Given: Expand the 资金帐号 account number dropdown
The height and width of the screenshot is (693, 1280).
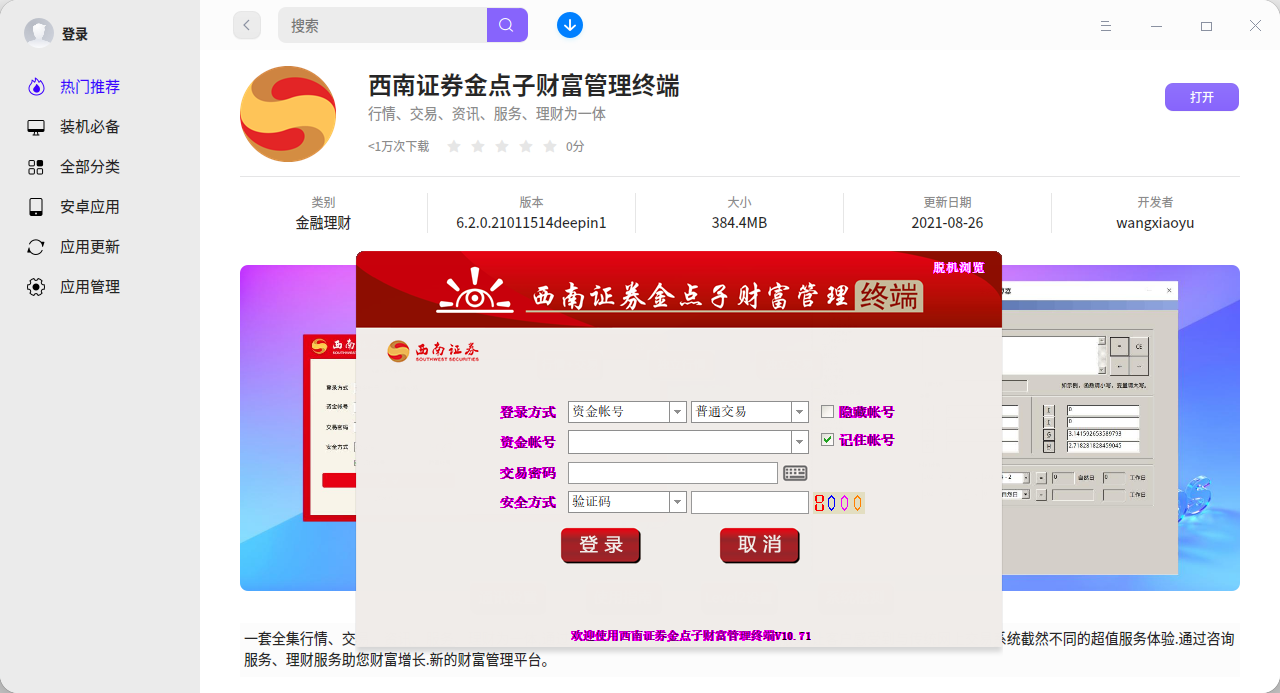Looking at the screenshot, I should click(x=799, y=442).
